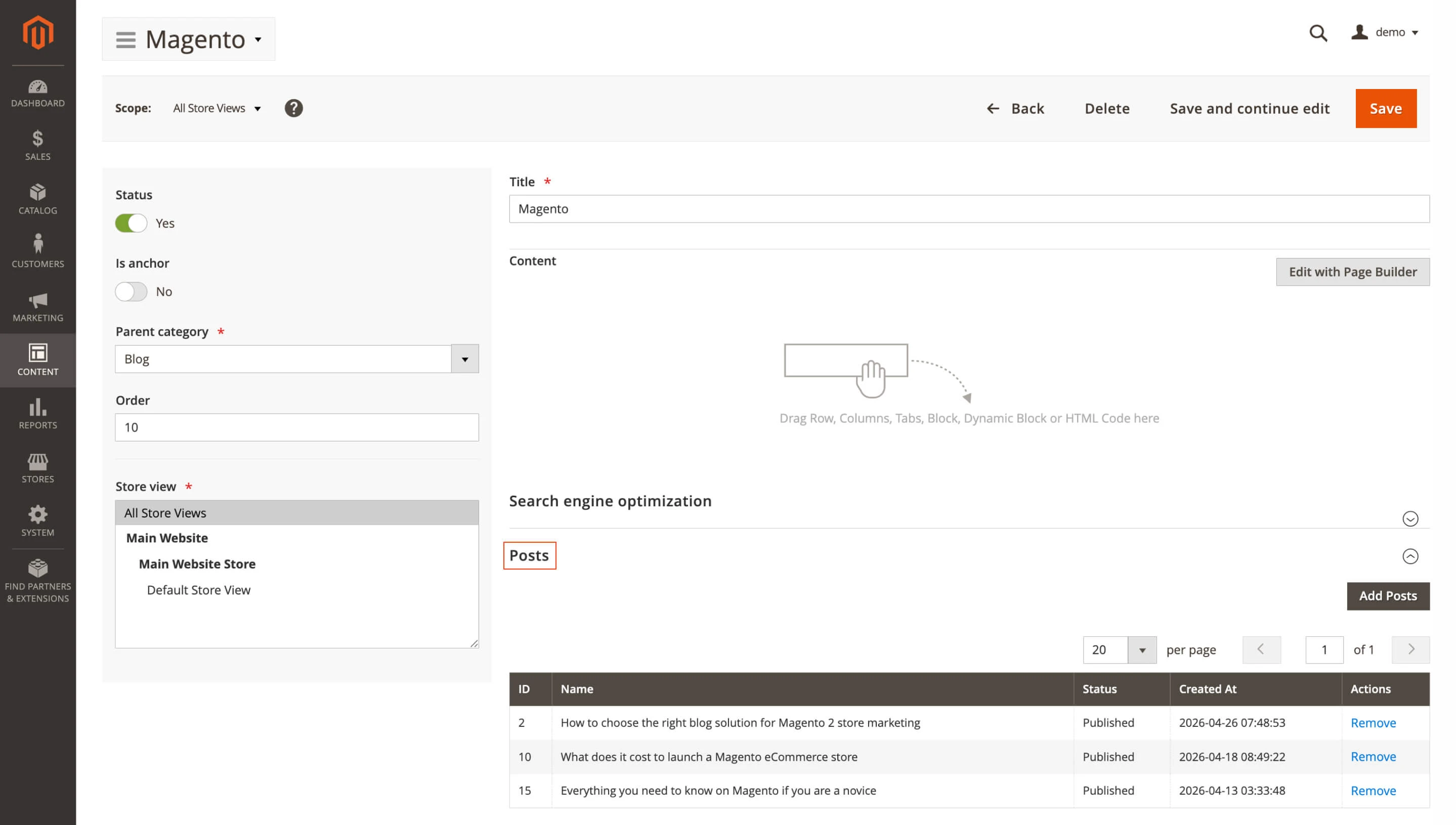1456x825 pixels.
Task: Remove post ID 2 from category
Action: pyautogui.click(x=1374, y=723)
